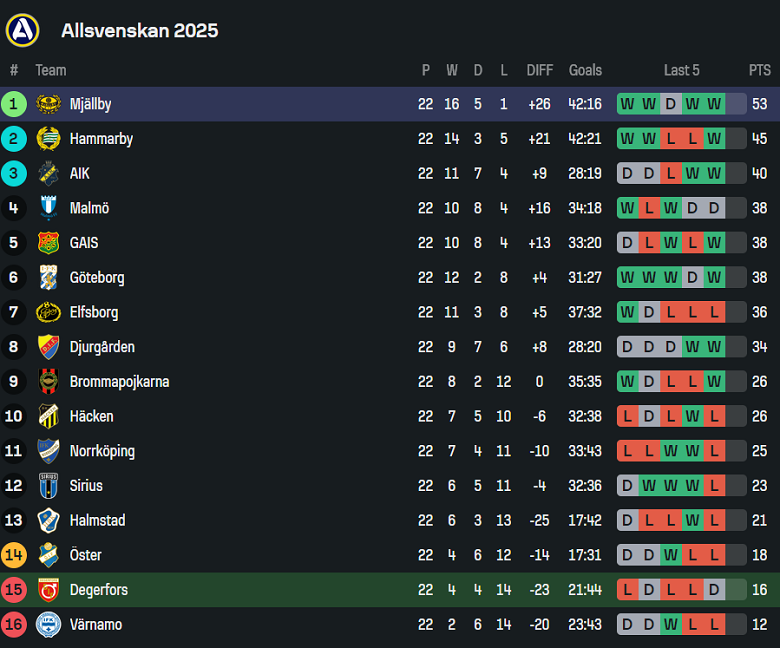The image size is (780, 648).
Task: Click the GAIS club badge
Action: pyautogui.click(x=48, y=243)
